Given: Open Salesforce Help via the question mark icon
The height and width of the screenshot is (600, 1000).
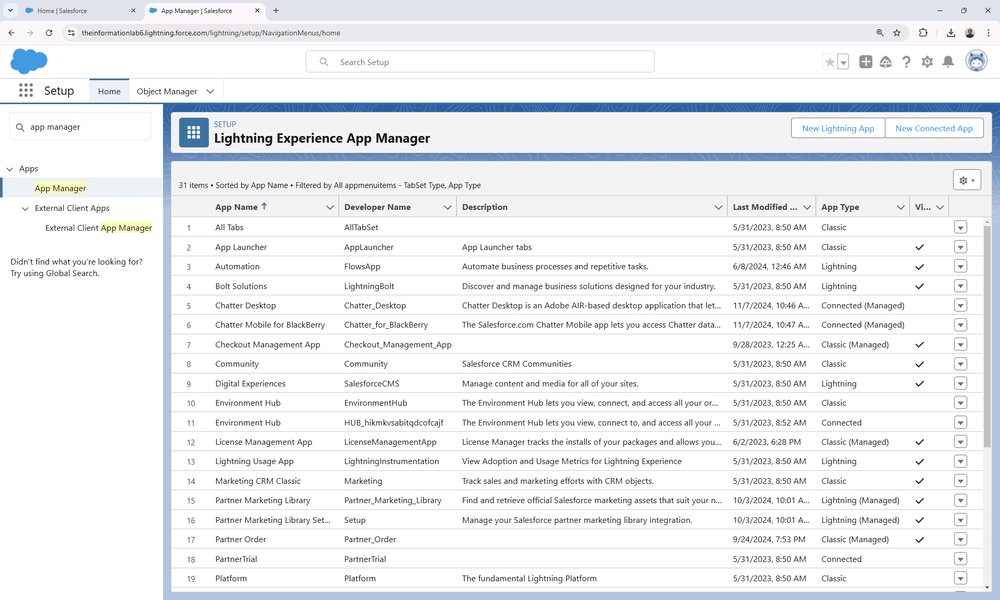Looking at the screenshot, I should point(907,61).
